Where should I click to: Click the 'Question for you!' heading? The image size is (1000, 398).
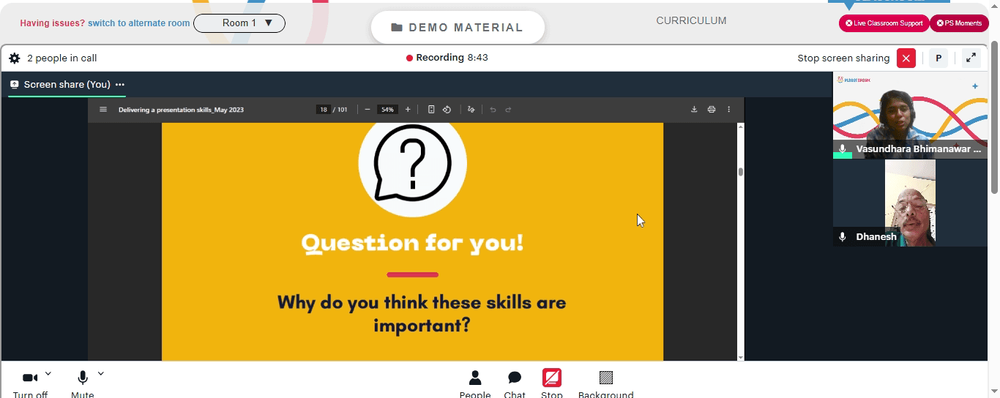[x=413, y=243]
